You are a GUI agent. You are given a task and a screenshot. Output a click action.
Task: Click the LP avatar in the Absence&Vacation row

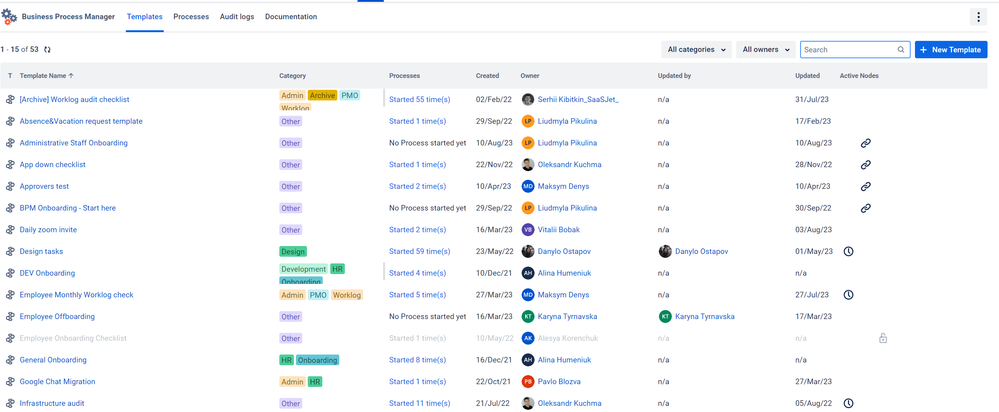point(528,121)
